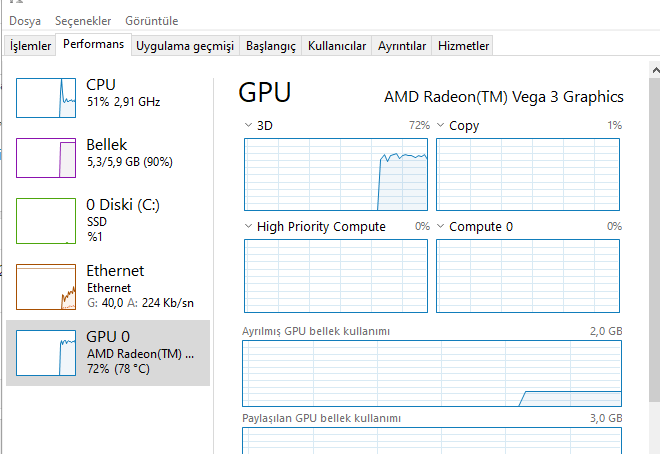The width and height of the screenshot is (660, 454).
Task: Click the GPU 0 graph thumbnail
Action: pos(46,352)
